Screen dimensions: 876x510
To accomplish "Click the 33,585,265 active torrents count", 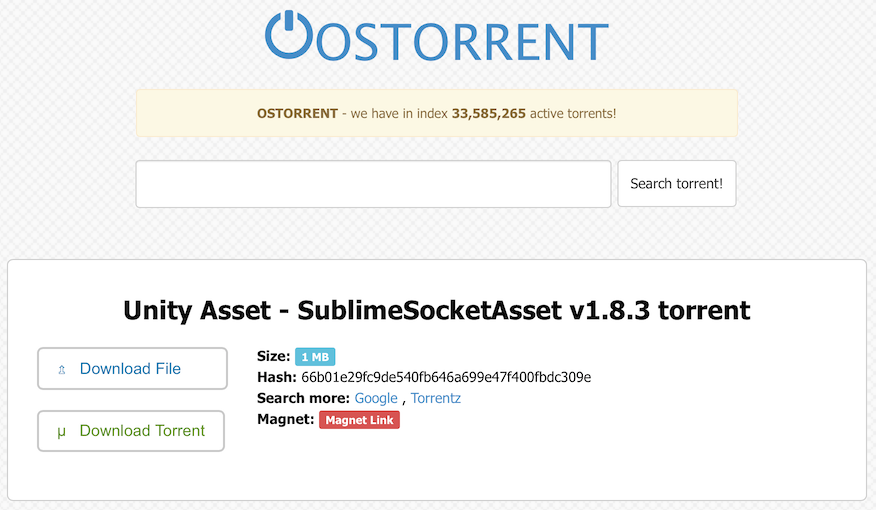I will point(489,113).
